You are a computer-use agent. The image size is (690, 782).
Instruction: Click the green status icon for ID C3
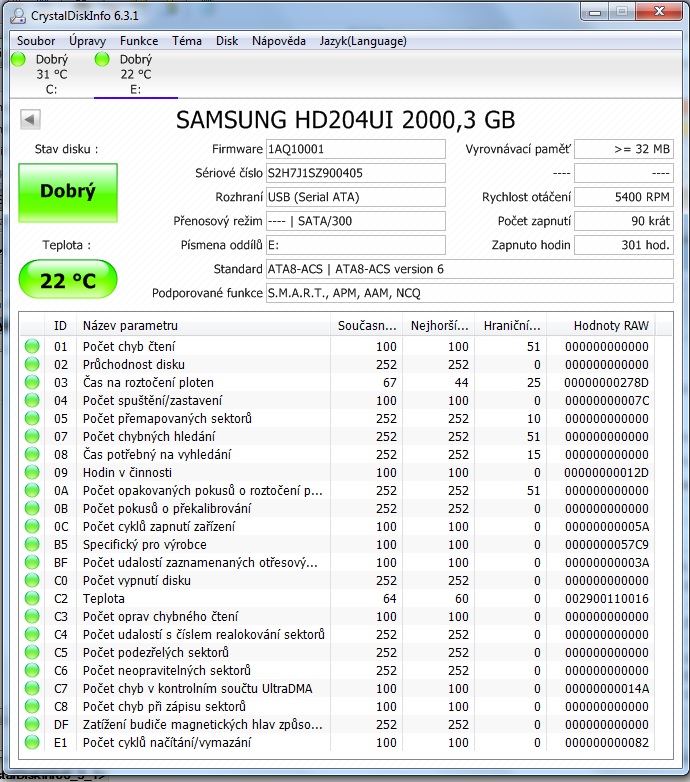[32, 616]
